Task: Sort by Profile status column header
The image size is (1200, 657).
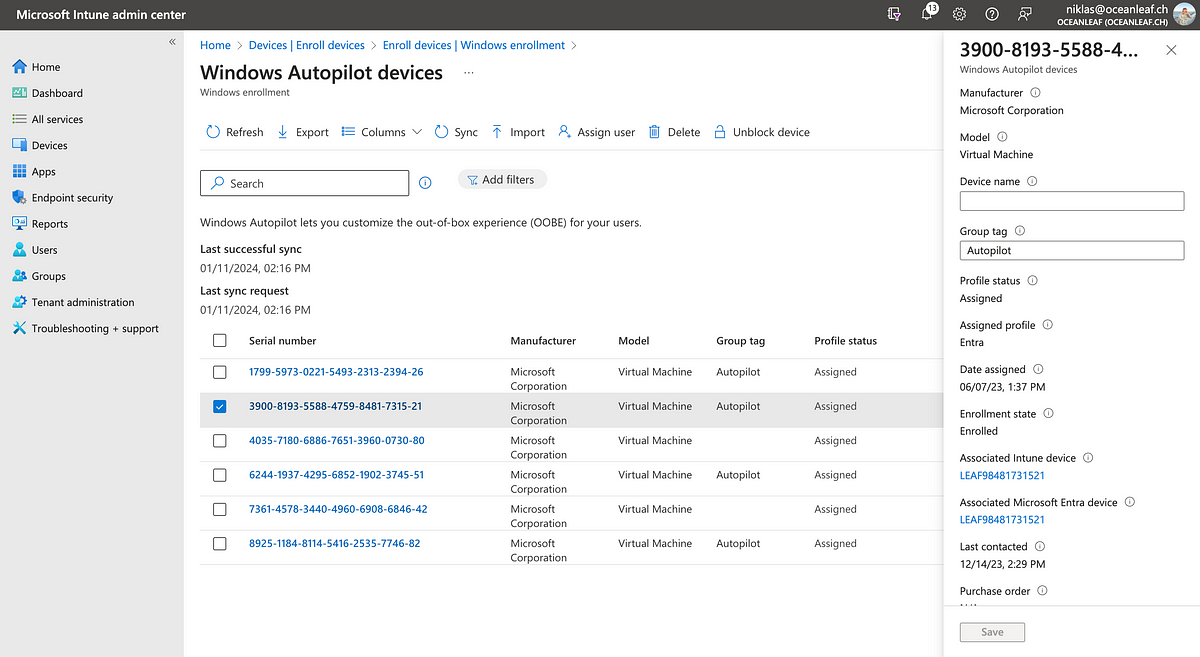Action: click(845, 341)
